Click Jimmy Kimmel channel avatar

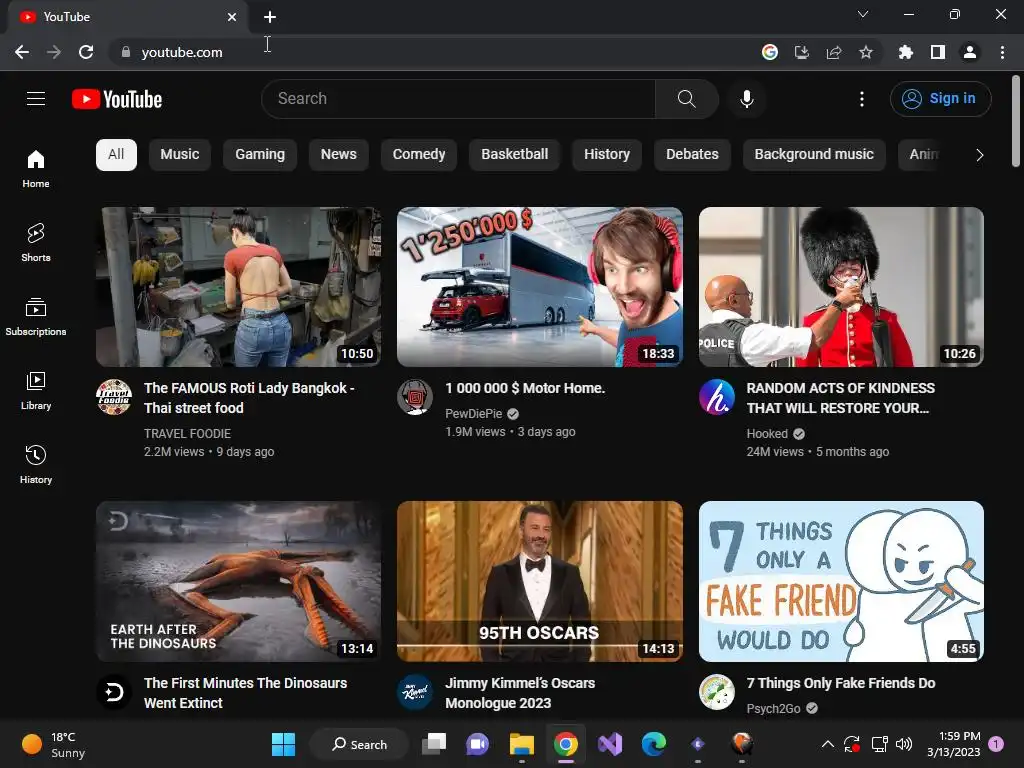click(x=415, y=692)
